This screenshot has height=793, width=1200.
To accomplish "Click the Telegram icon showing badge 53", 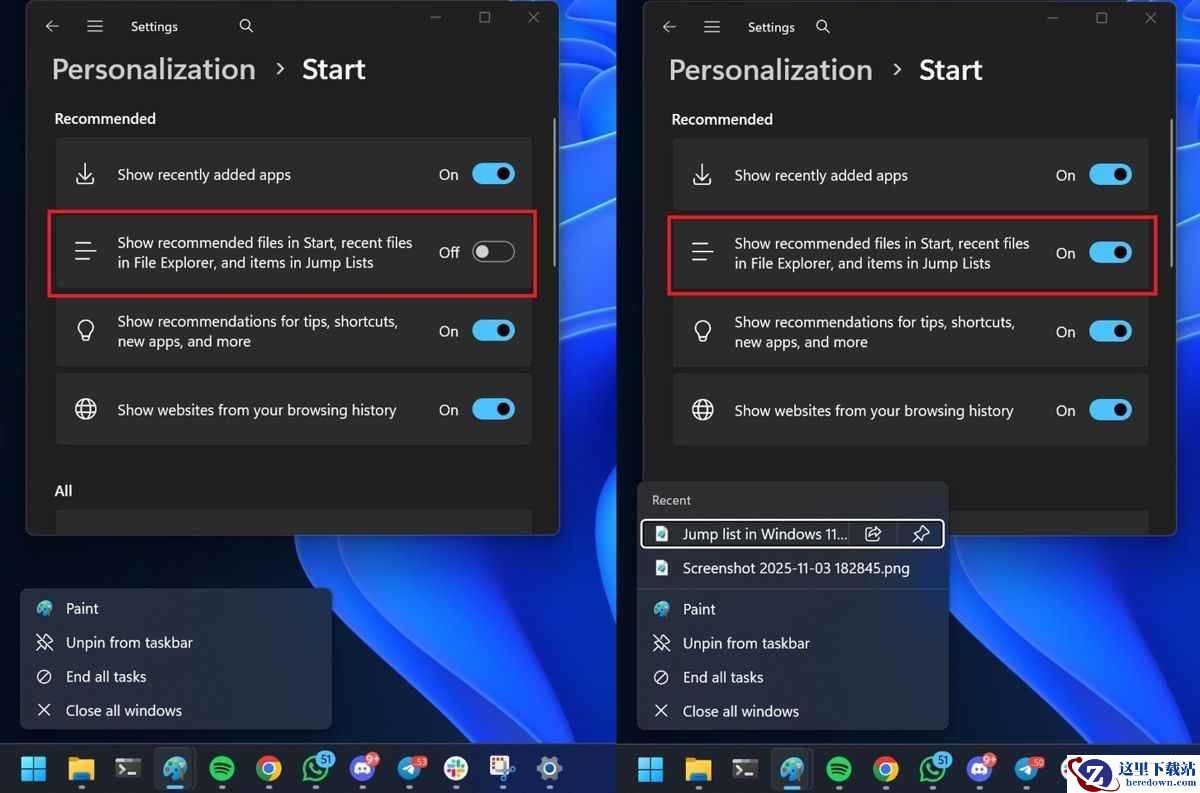I will [410, 768].
